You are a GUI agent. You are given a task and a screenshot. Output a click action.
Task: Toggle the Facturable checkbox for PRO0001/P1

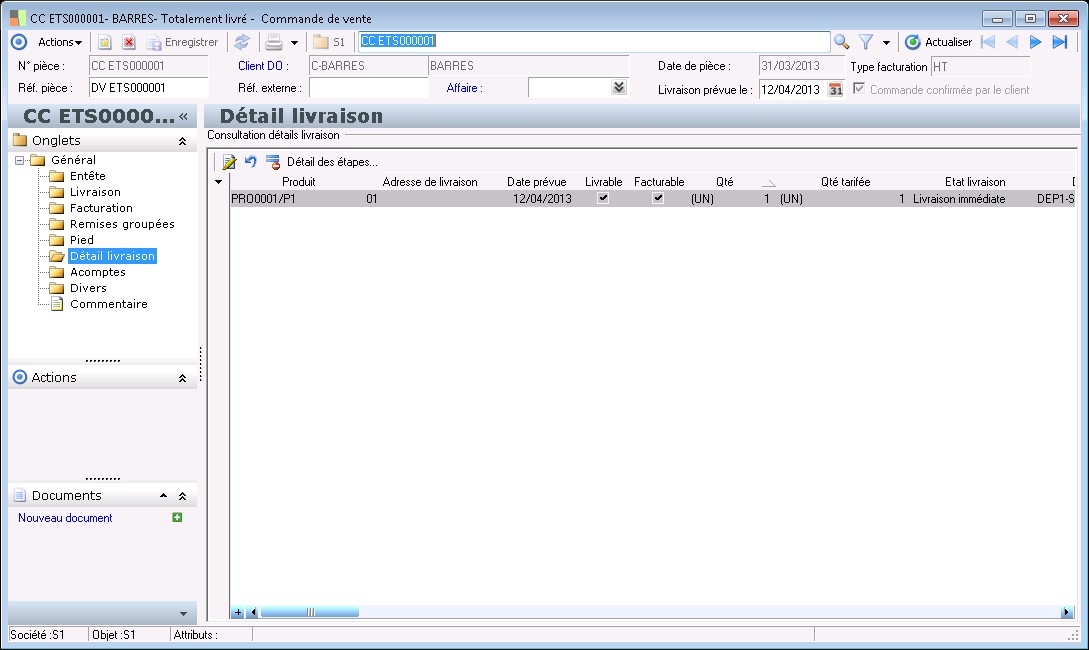tap(658, 198)
